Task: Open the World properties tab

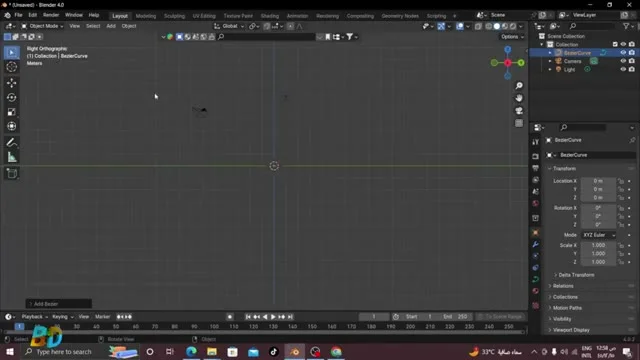Action: click(x=536, y=203)
